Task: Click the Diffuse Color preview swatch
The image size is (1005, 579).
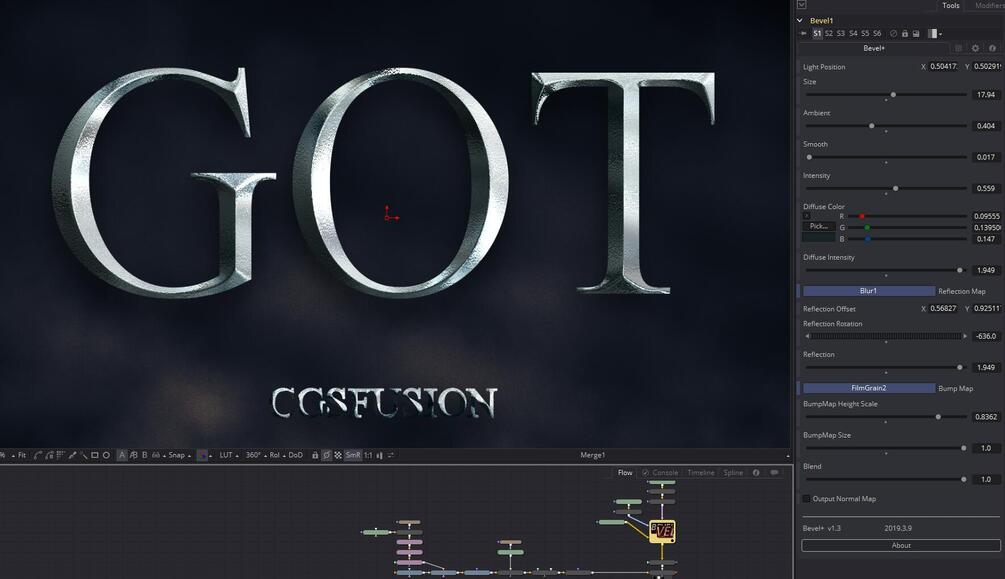Action: tap(818, 238)
